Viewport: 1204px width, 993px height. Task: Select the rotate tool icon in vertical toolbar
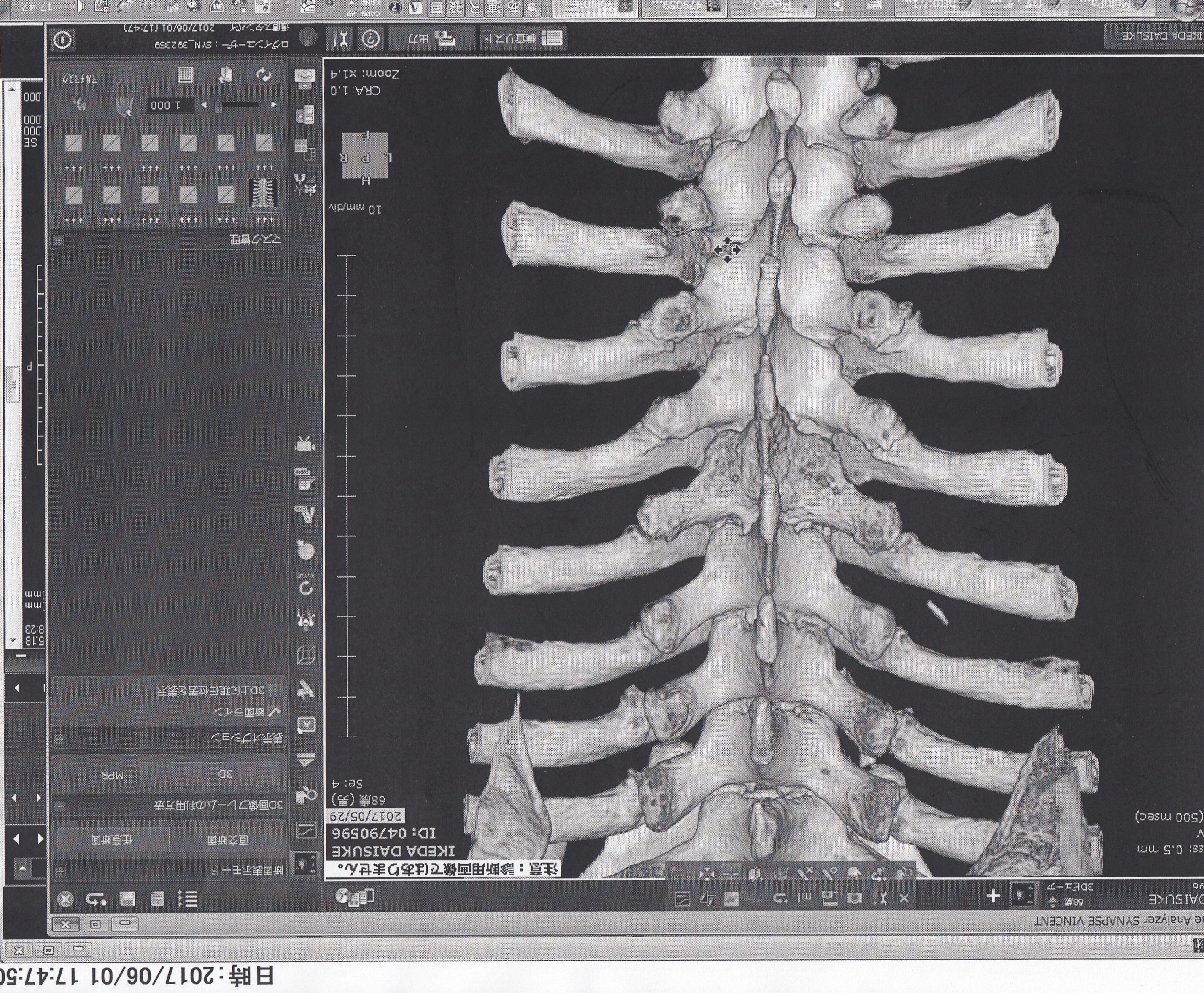point(306,586)
